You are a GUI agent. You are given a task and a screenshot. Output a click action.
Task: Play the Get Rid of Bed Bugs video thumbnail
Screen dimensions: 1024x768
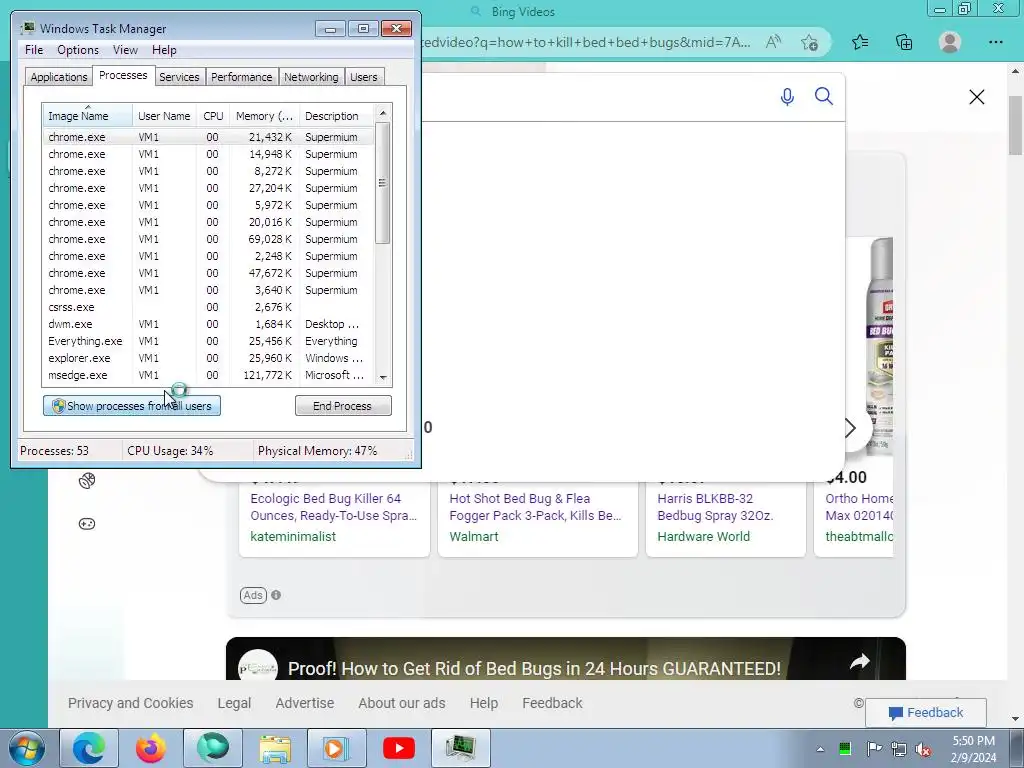pos(566,659)
